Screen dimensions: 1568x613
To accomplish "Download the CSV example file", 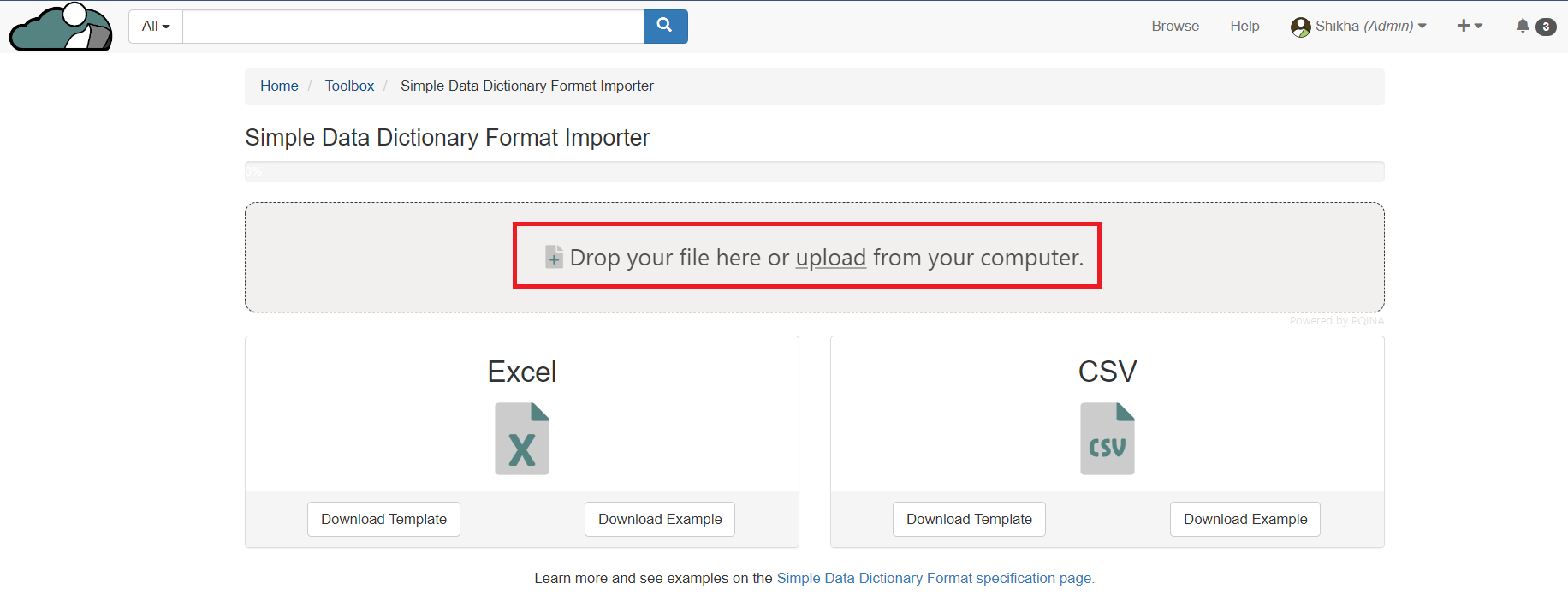I will coord(1244,519).
